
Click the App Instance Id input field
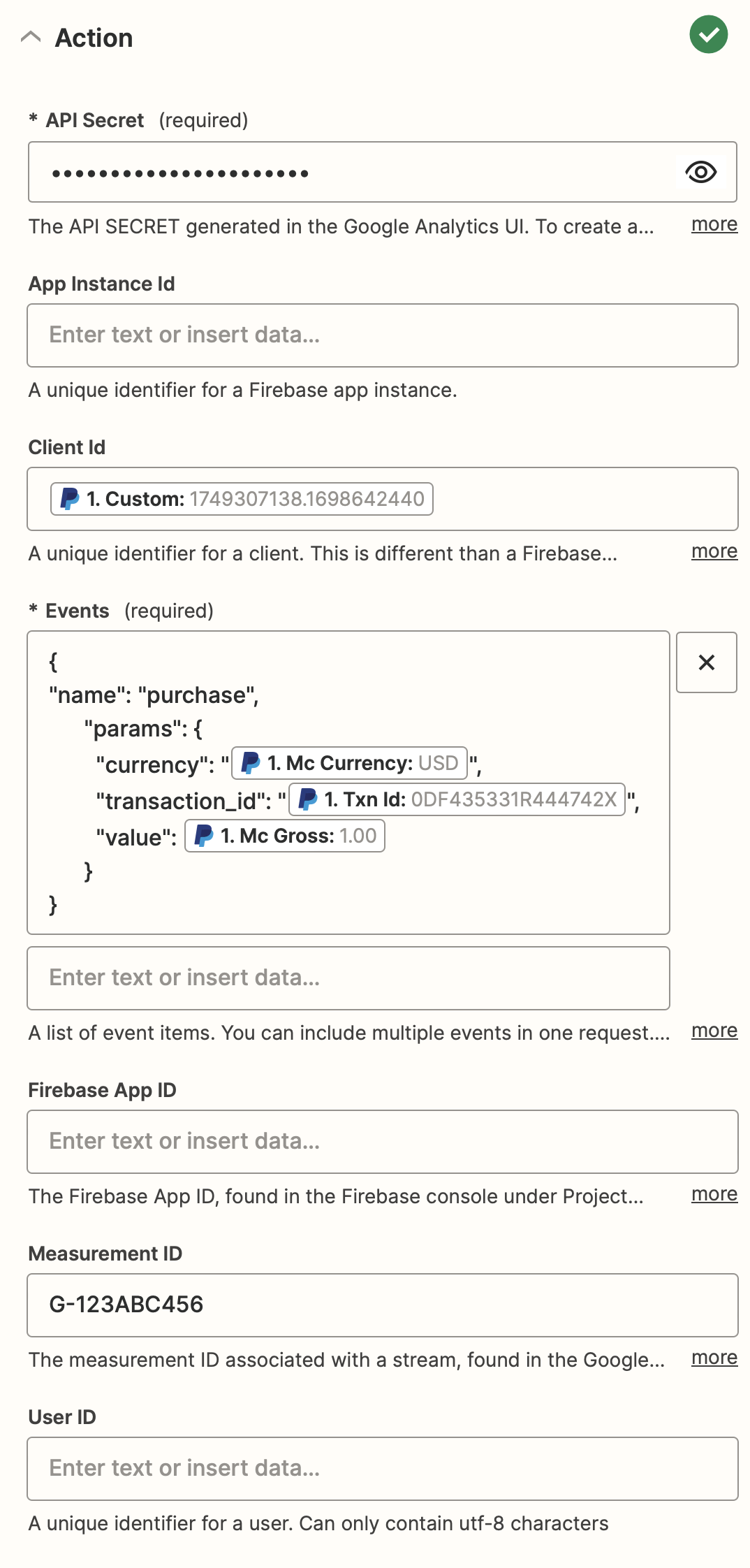coord(382,335)
